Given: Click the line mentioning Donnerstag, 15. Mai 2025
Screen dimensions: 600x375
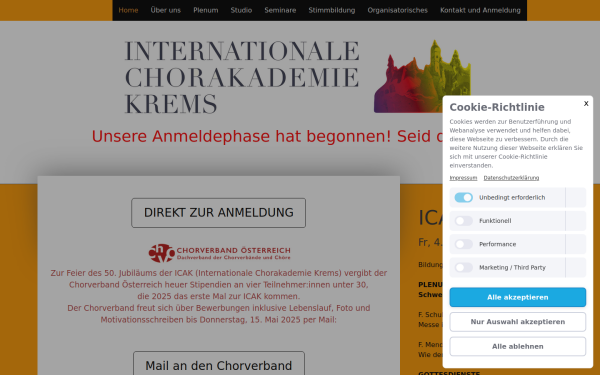Looking at the screenshot, I should pos(218,320).
